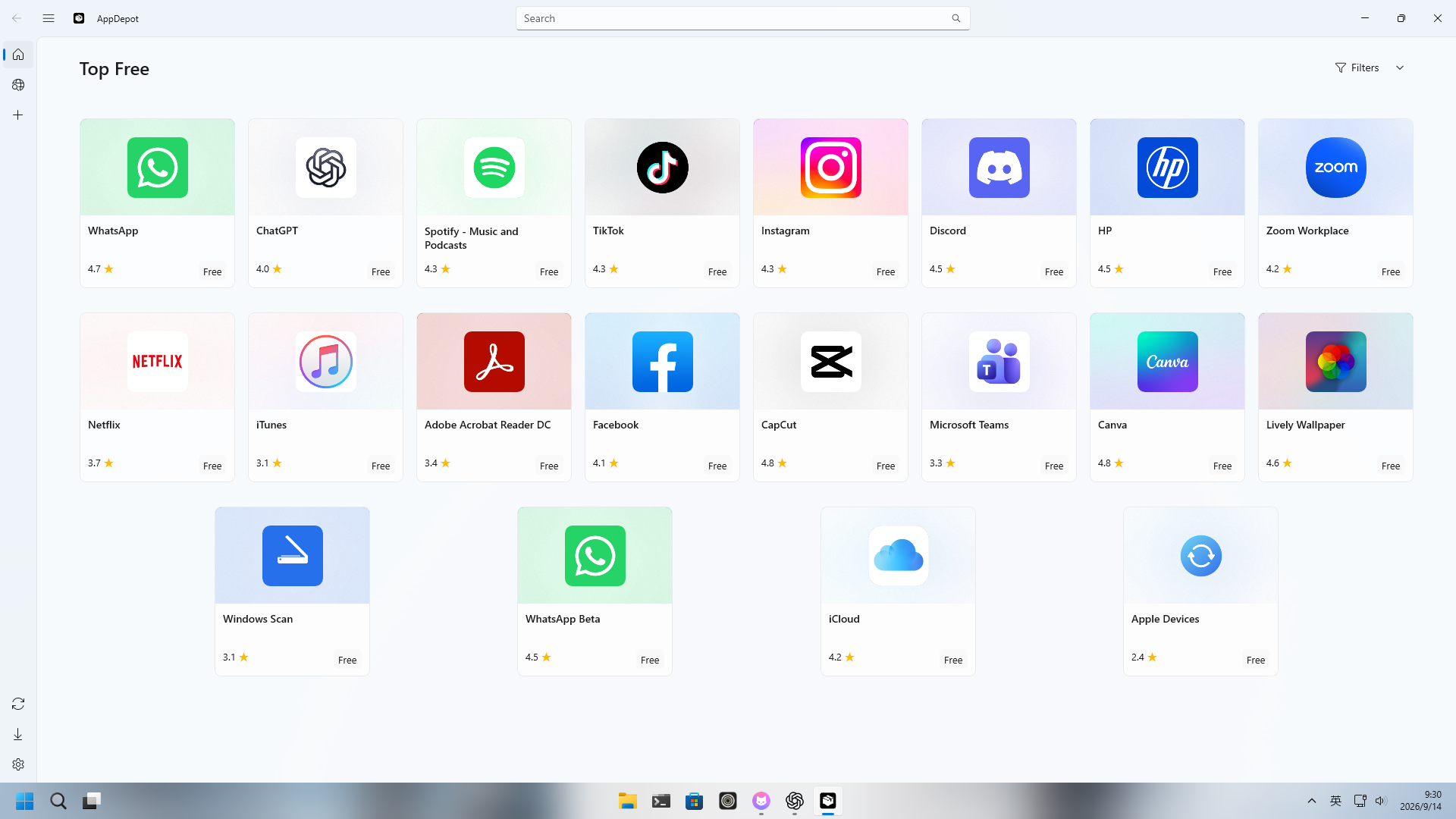Open the TikTok app icon
Viewport: 1456px width, 819px height.
pyautogui.click(x=663, y=168)
